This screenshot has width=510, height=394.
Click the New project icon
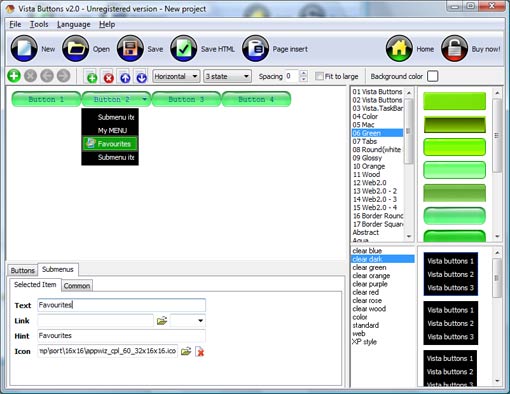tap(24, 49)
